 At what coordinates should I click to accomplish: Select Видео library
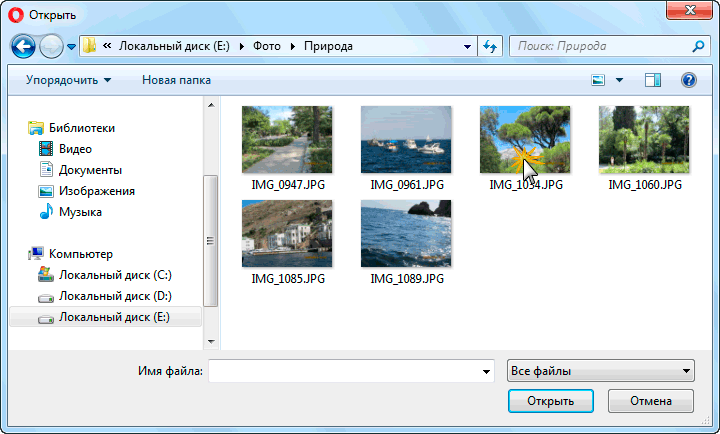[75, 149]
